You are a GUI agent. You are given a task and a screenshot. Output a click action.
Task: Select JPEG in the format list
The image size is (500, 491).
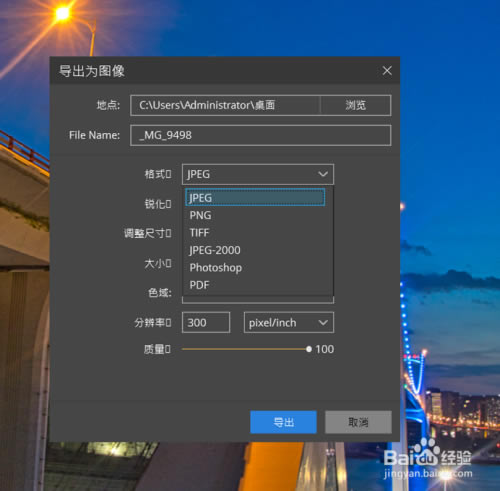[x=255, y=197]
